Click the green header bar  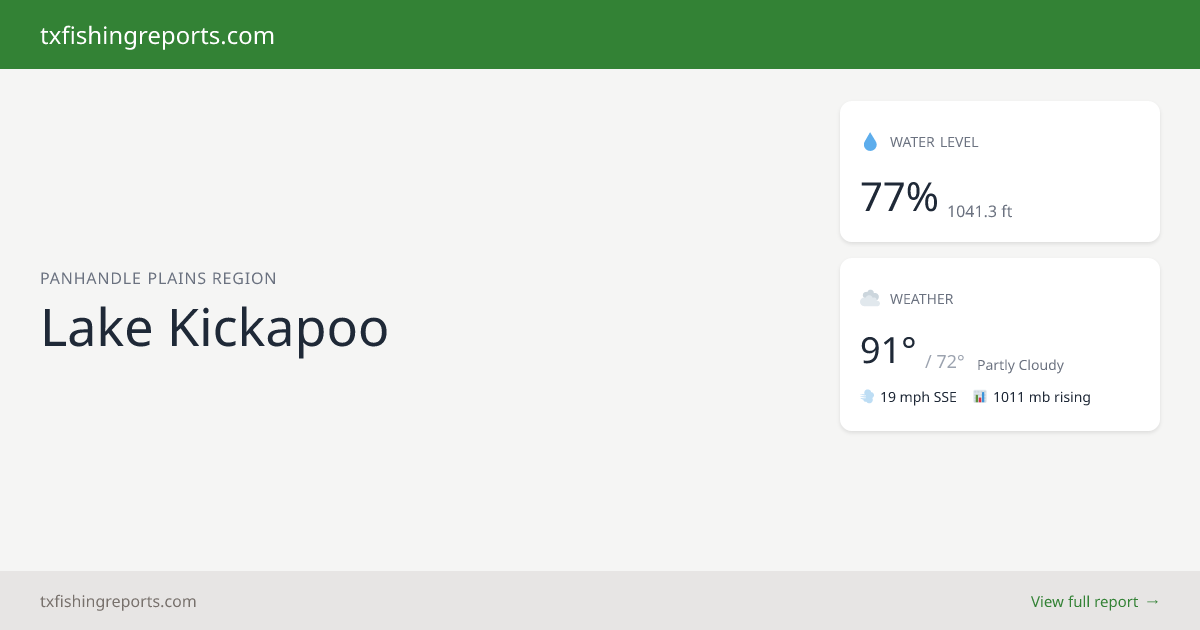coord(600,34)
